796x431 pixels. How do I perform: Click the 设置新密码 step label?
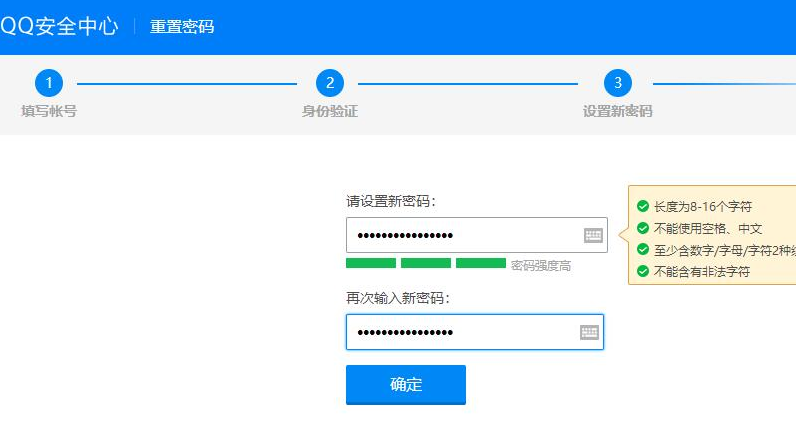618,111
